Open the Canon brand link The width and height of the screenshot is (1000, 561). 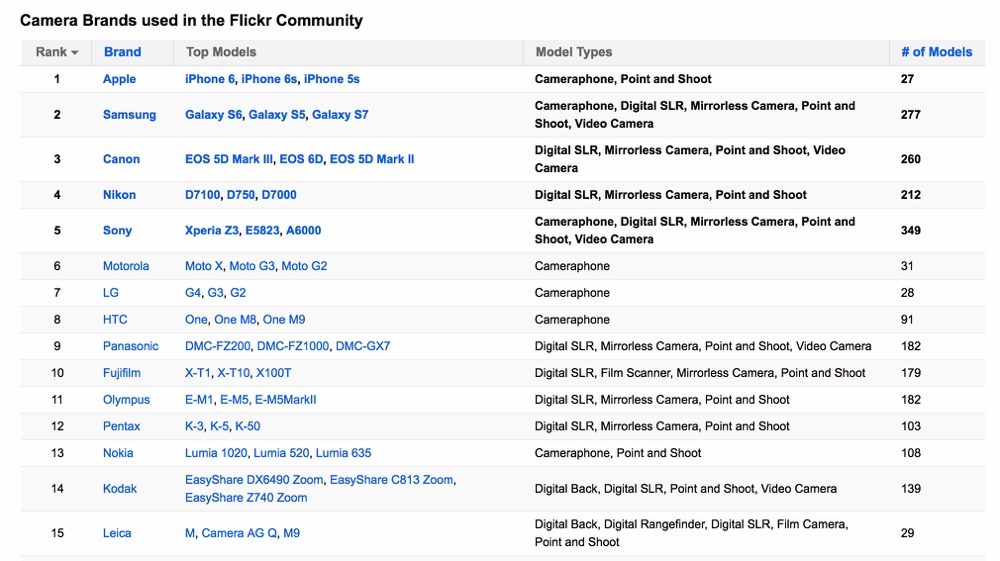pos(121,159)
